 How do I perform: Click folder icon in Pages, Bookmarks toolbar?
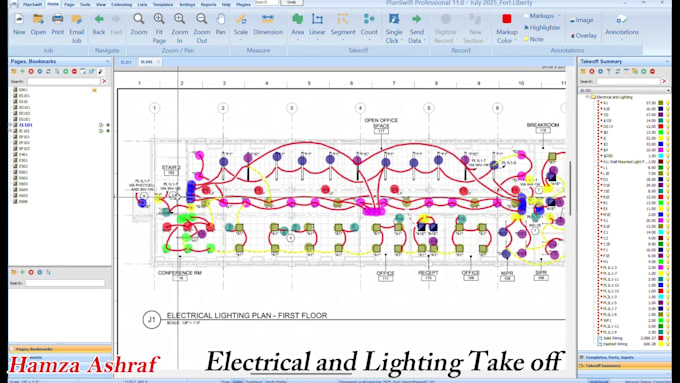(13, 71)
